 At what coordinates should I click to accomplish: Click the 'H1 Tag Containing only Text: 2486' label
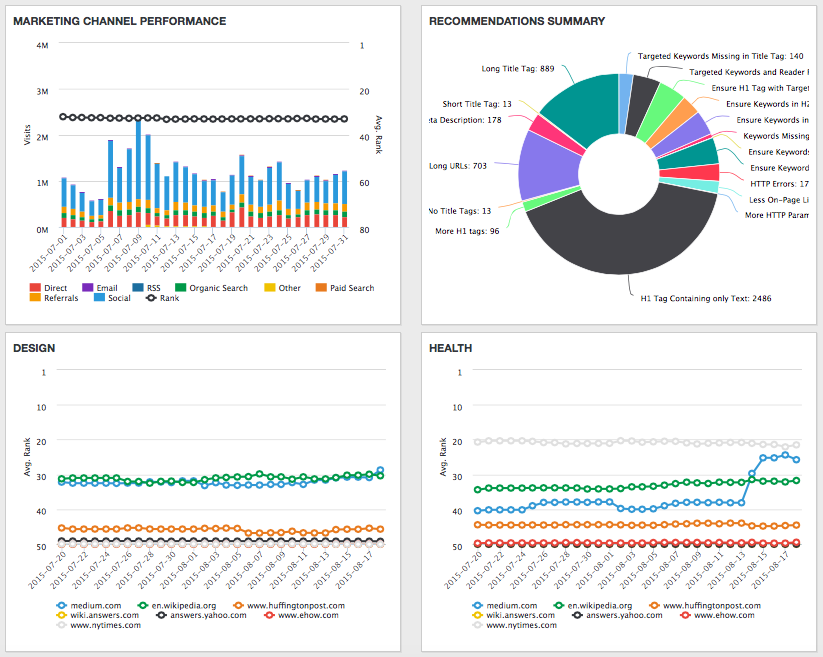[706, 298]
